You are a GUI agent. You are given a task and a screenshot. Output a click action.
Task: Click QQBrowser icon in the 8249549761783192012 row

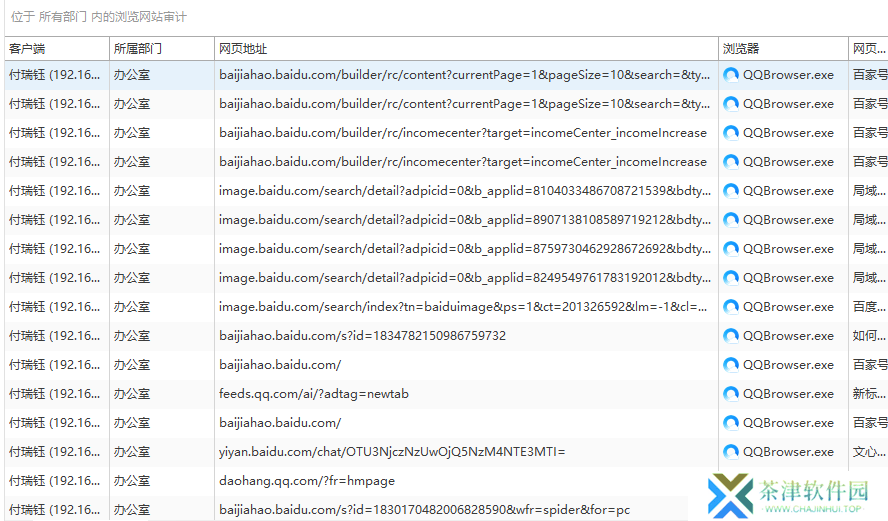[x=731, y=278]
